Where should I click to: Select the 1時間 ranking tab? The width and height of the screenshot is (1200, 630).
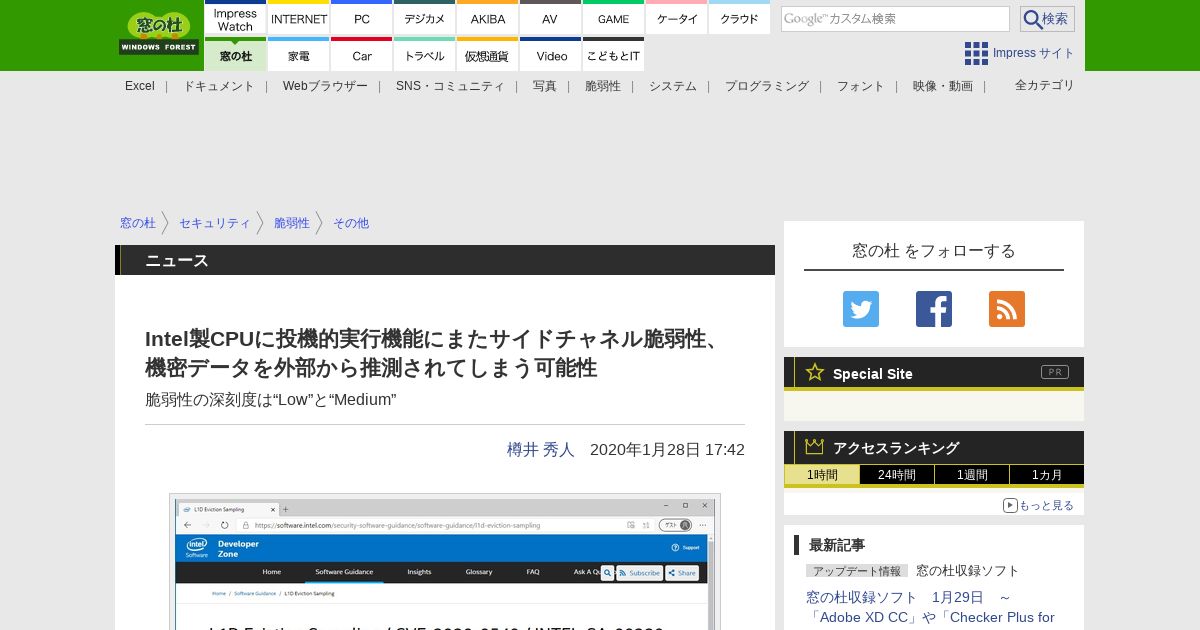click(822, 475)
